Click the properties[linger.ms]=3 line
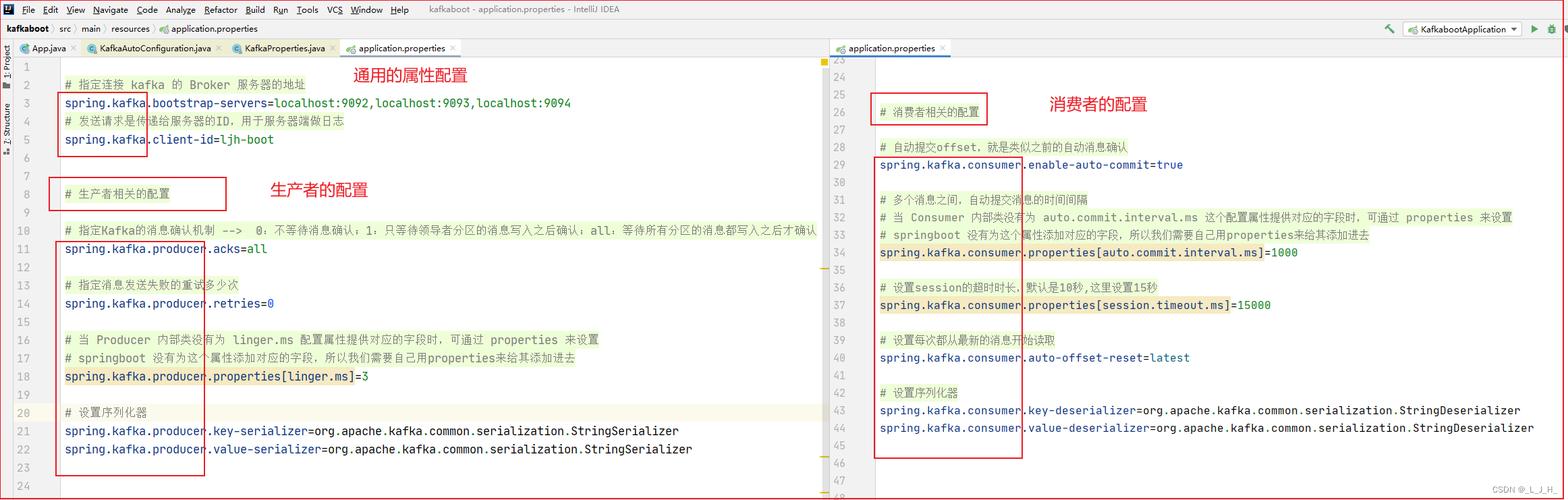 [217, 377]
